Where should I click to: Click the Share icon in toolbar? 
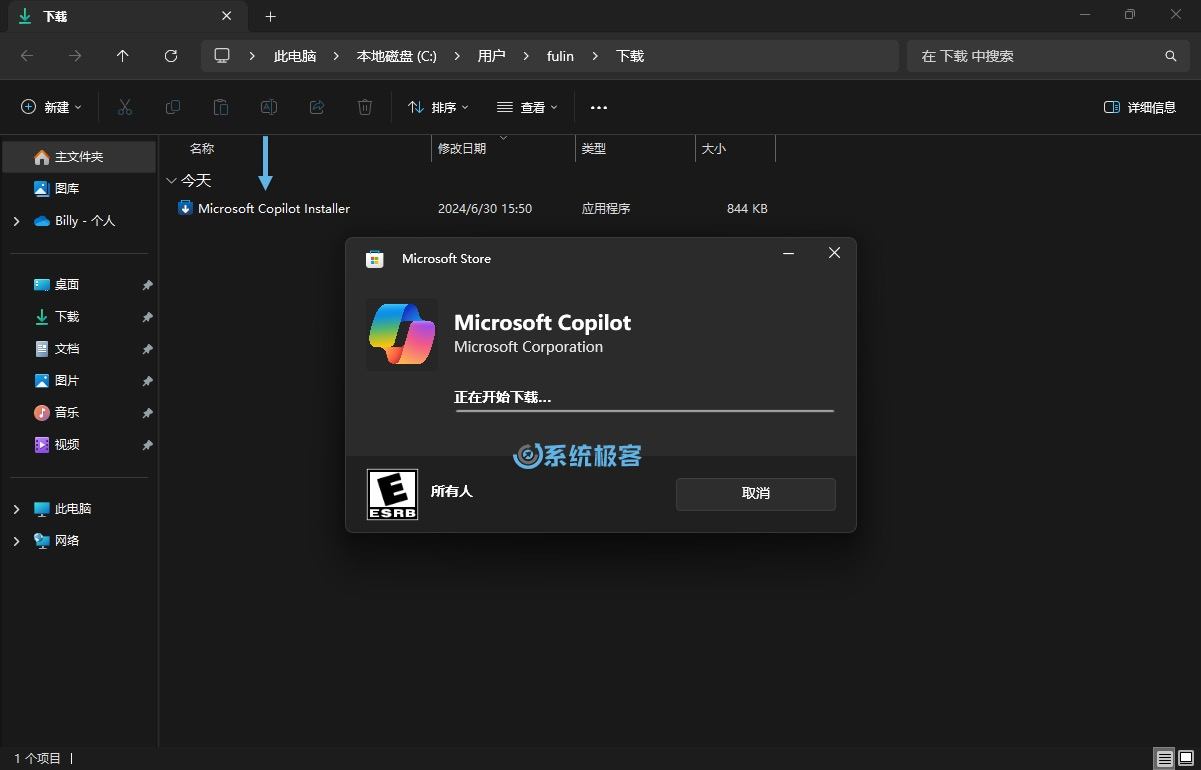[317, 107]
